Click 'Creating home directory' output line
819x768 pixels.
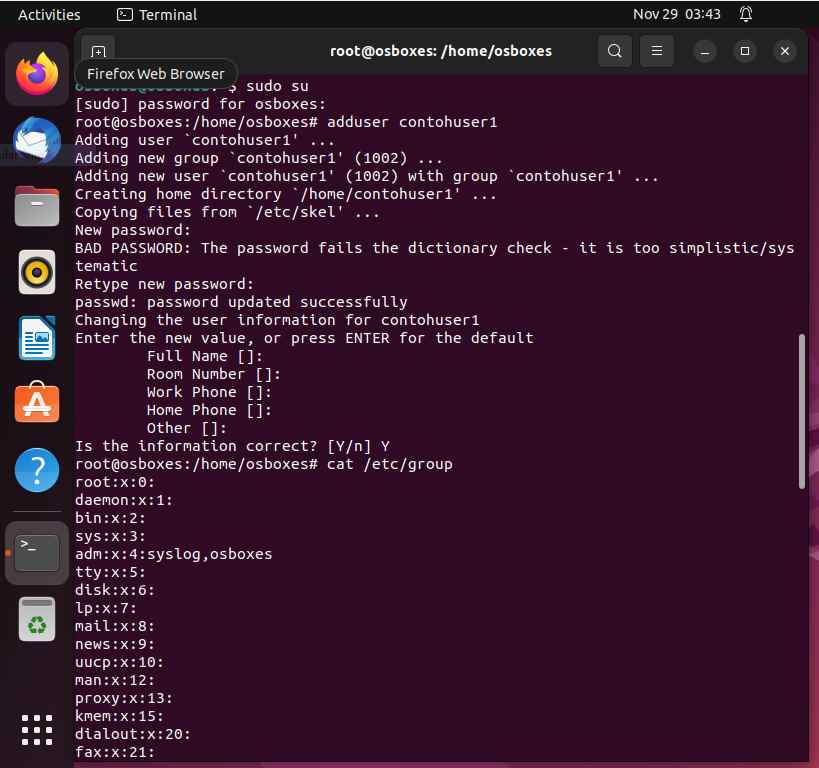[286, 194]
